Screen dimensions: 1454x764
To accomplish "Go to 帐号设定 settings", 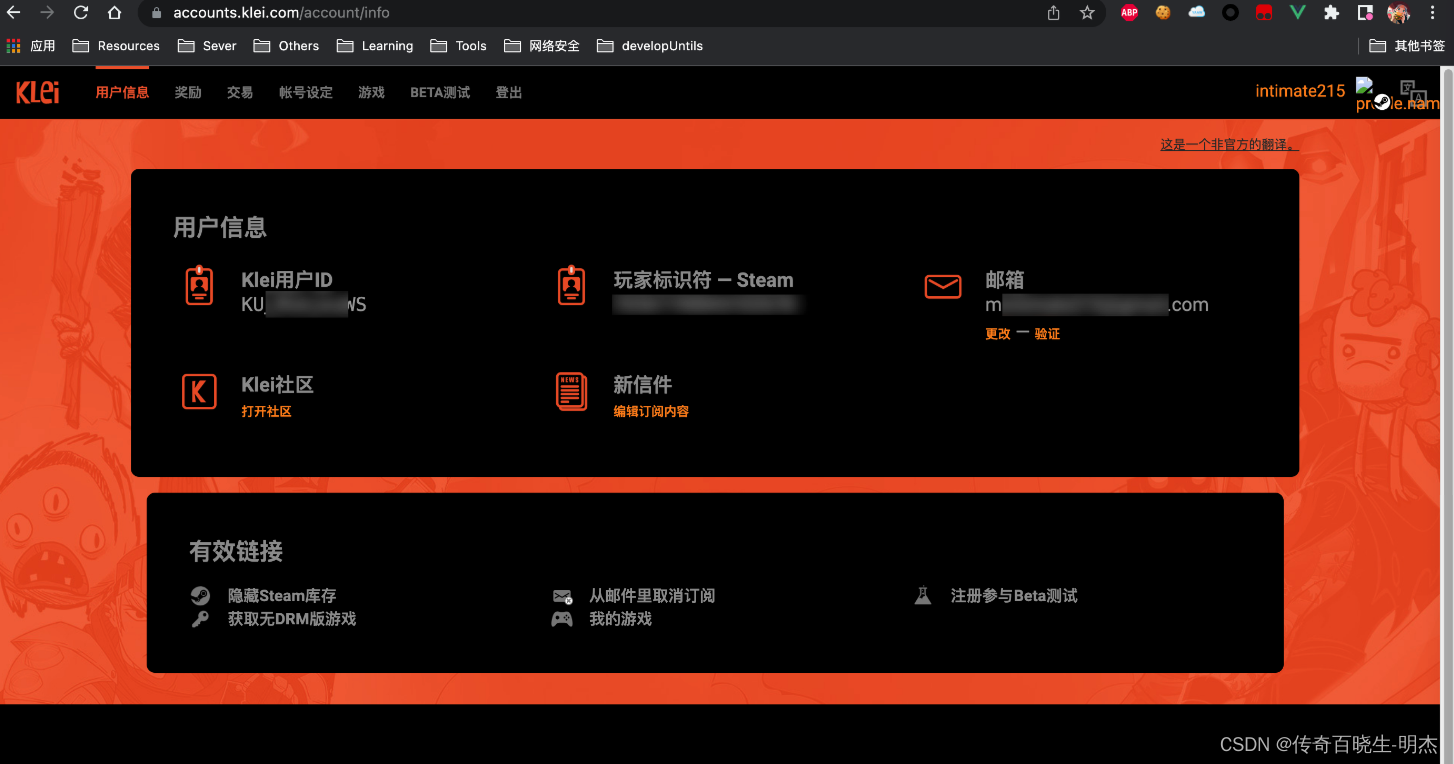I will [306, 92].
